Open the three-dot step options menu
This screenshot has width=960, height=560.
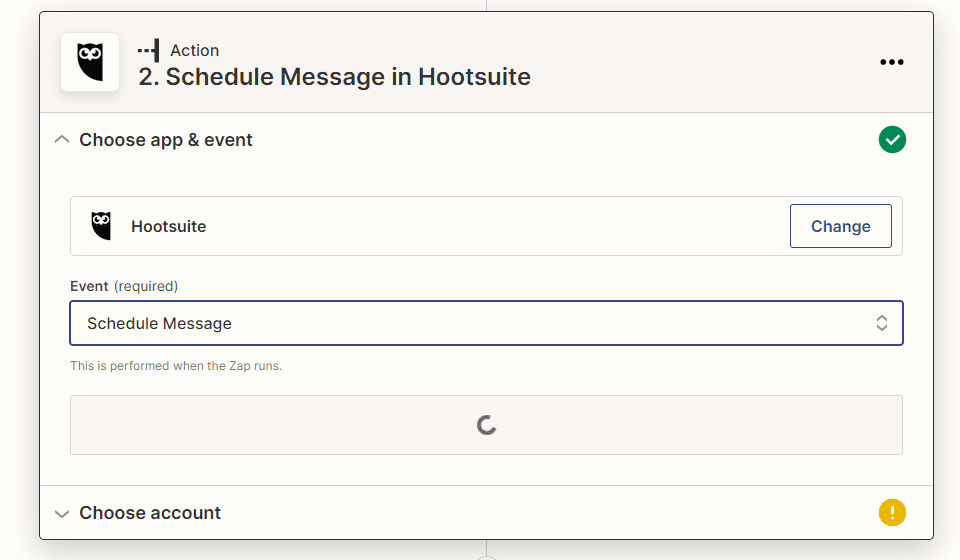click(x=891, y=62)
